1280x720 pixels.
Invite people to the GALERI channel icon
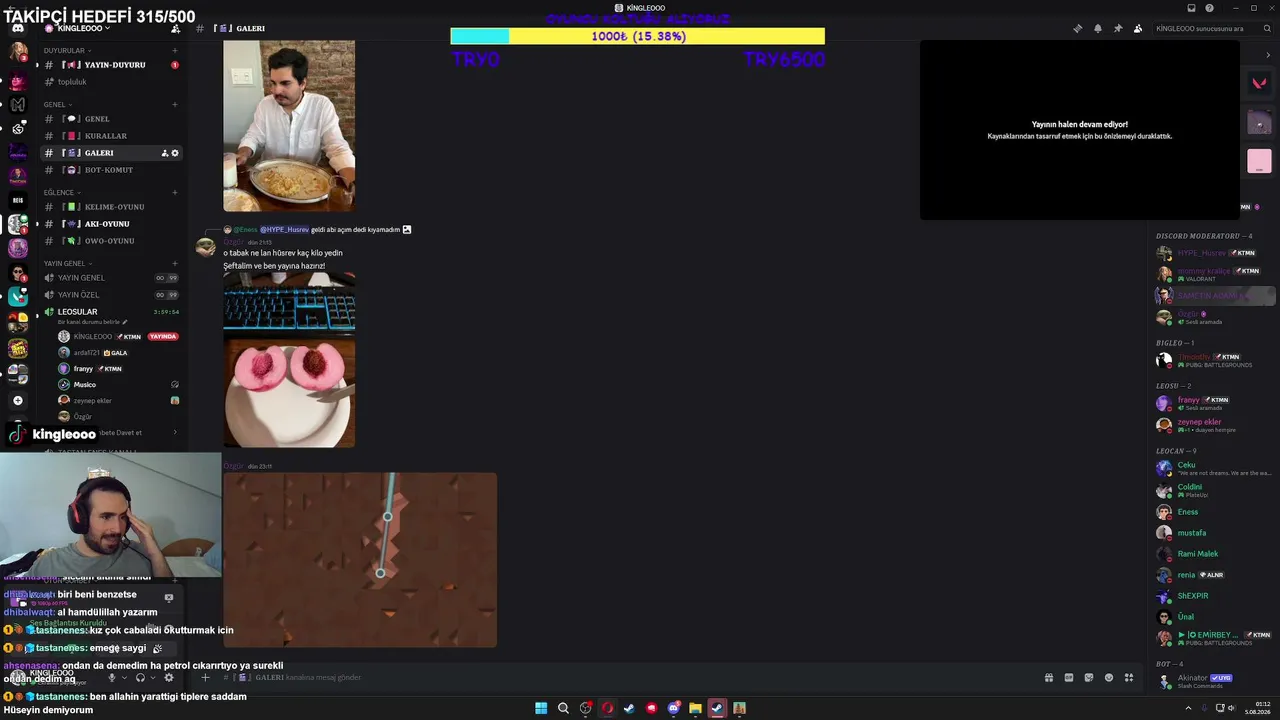point(165,153)
